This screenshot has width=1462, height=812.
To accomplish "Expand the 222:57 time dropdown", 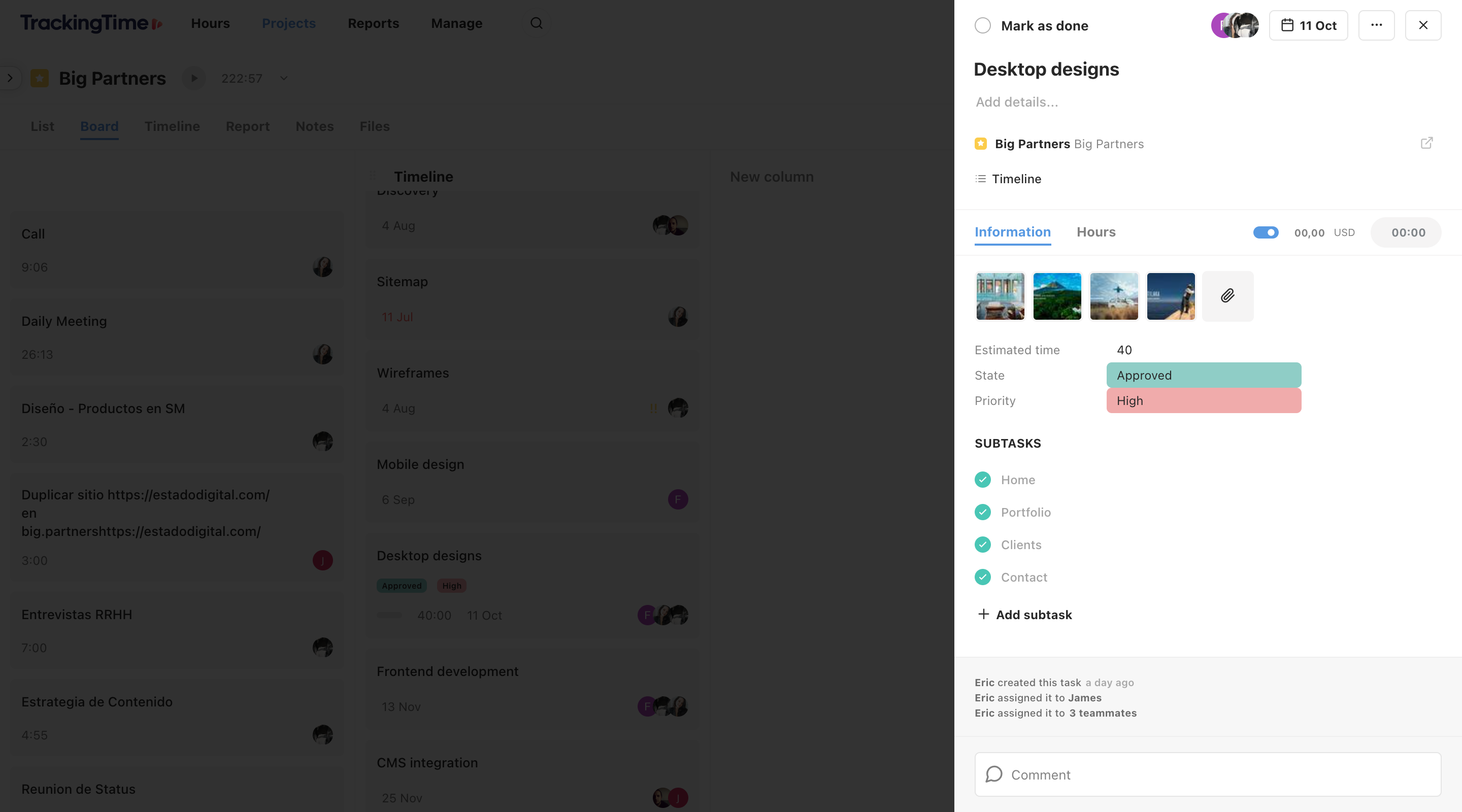I will 283,78.
